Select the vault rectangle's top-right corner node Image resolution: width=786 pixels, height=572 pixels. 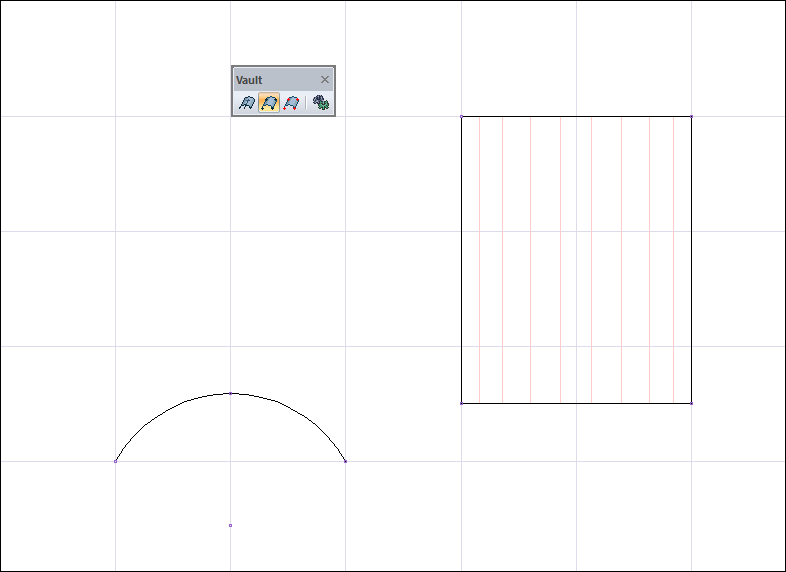coord(692,116)
